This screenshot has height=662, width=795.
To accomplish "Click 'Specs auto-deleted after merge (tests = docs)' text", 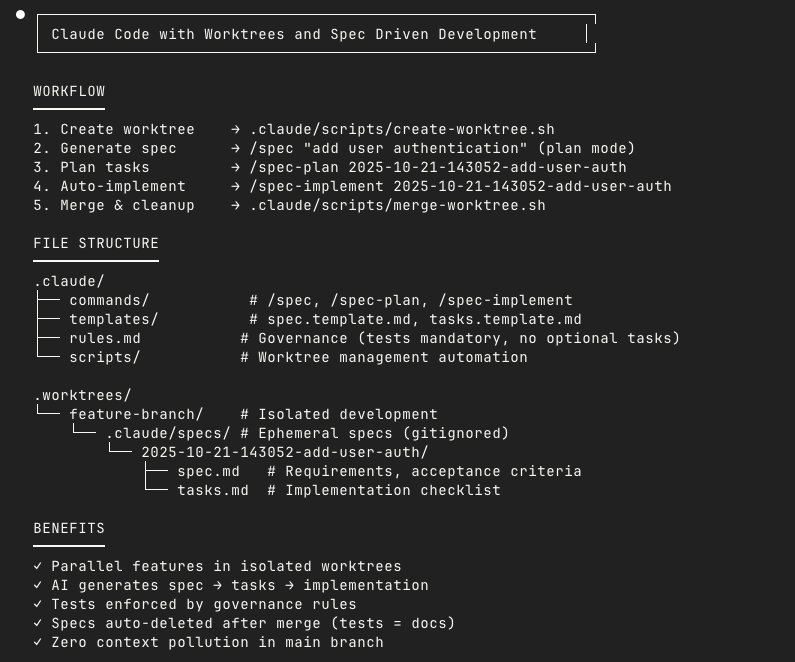I will [x=253, y=623].
